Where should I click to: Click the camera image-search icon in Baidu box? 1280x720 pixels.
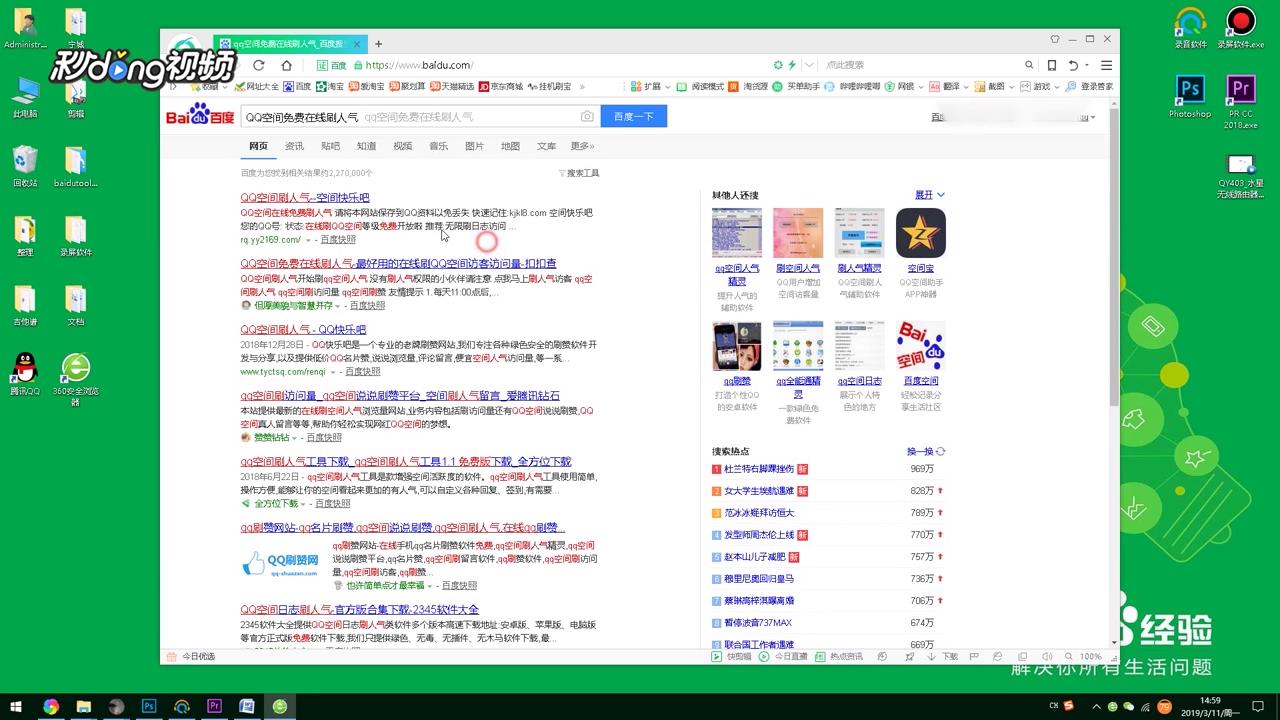pyautogui.click(x=587, y=117)
